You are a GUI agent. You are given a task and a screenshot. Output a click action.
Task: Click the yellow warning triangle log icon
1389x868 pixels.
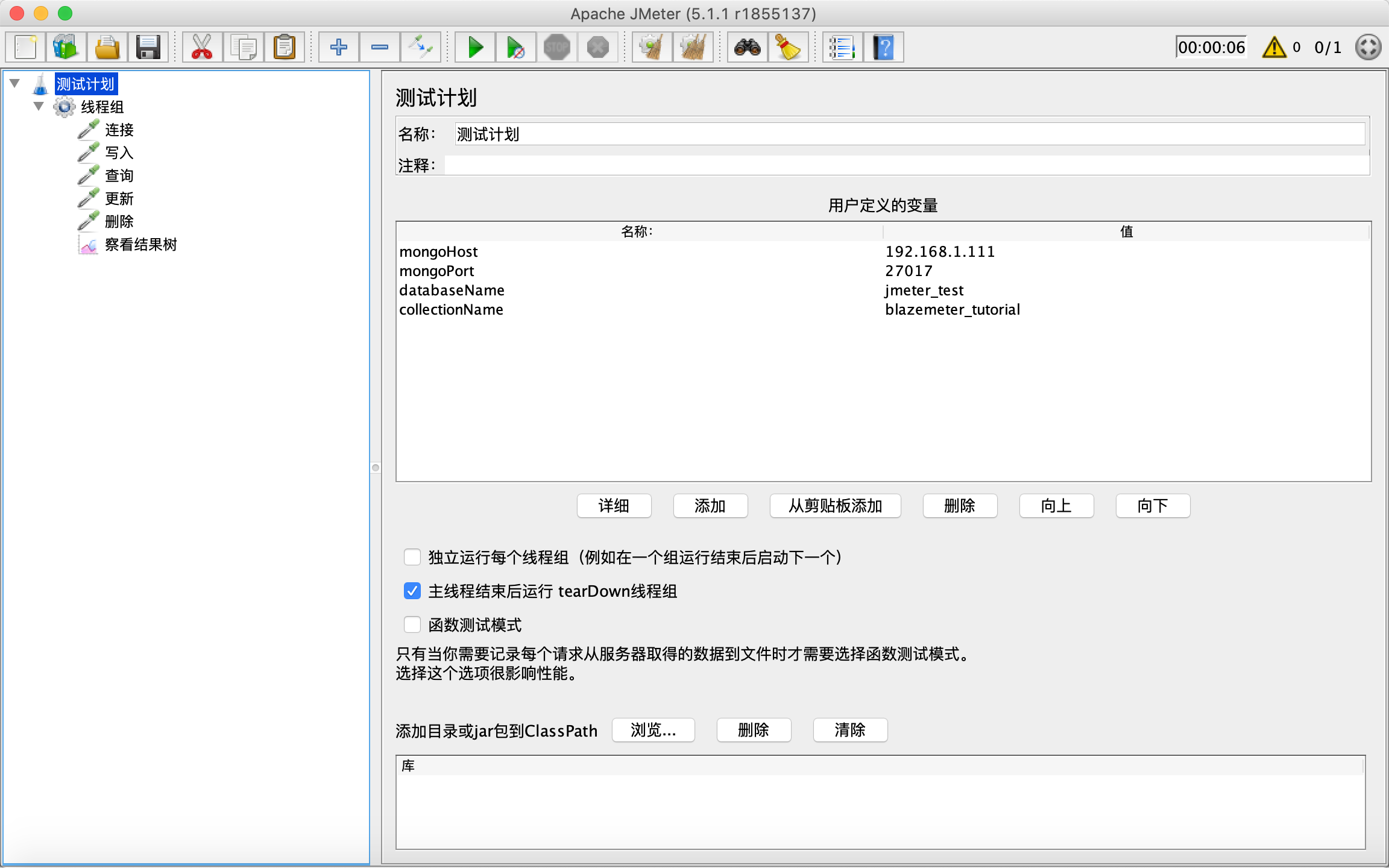click(1274, 47)
